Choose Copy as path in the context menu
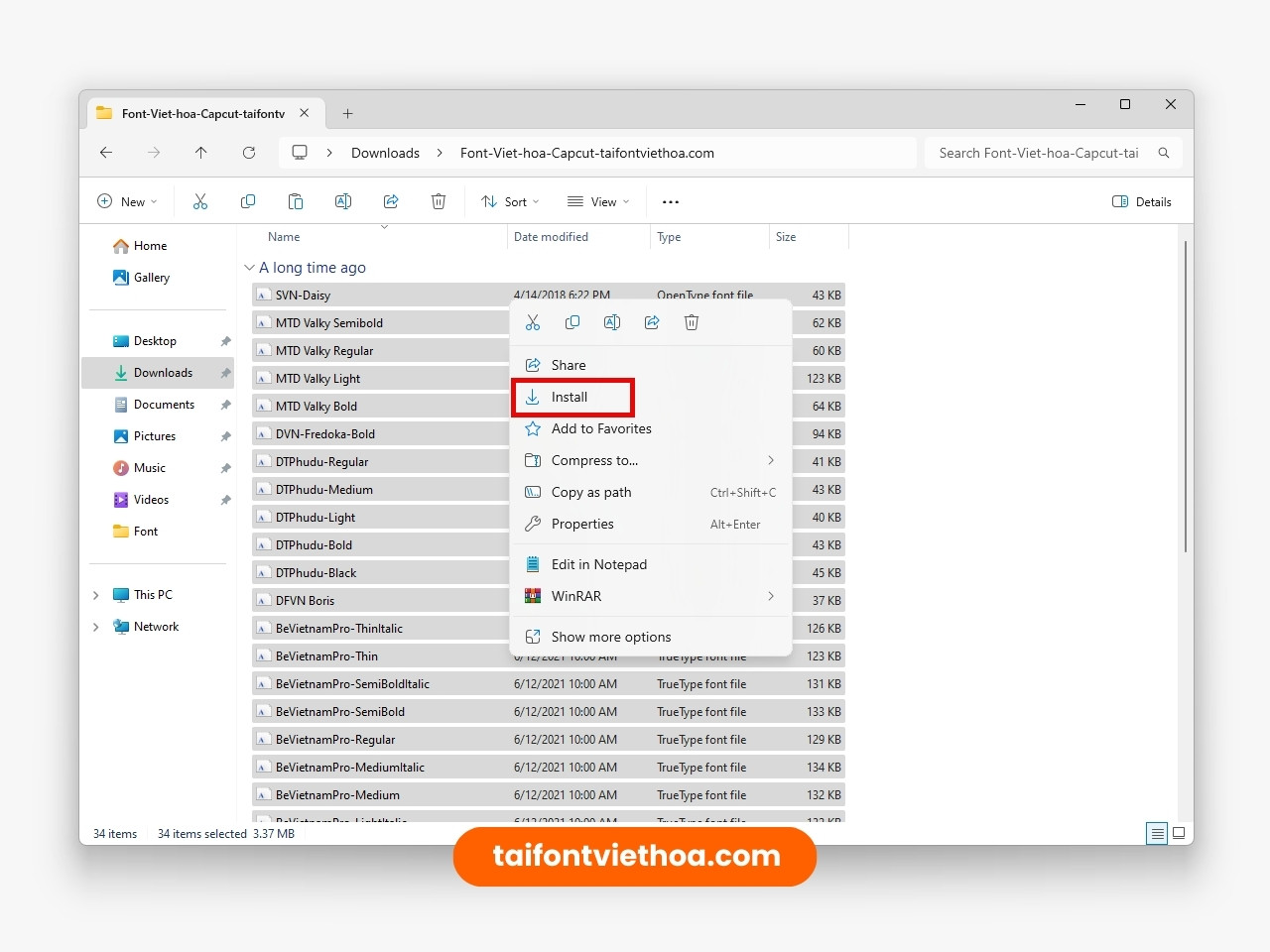Viewport: 1270px width, 952px height. pyautogui.click(x=651, y=492)
